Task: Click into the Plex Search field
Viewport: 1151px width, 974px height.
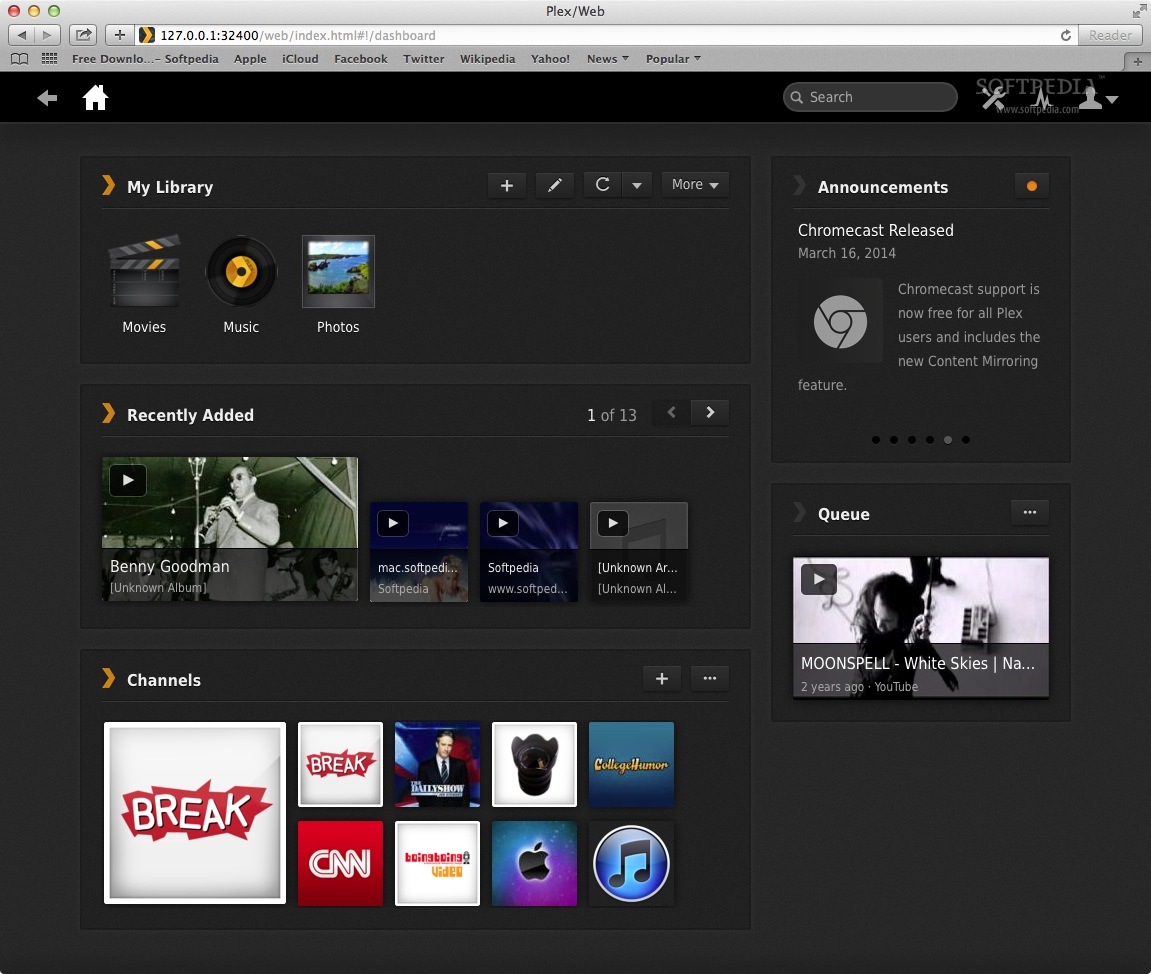Action: [870, 97]
